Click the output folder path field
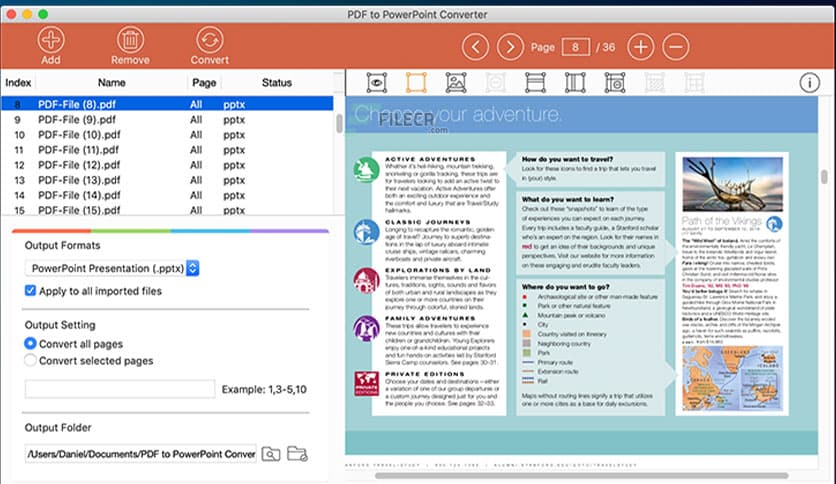Image resolution: width=836 pixels, height=484 pixels. point(141,454)
